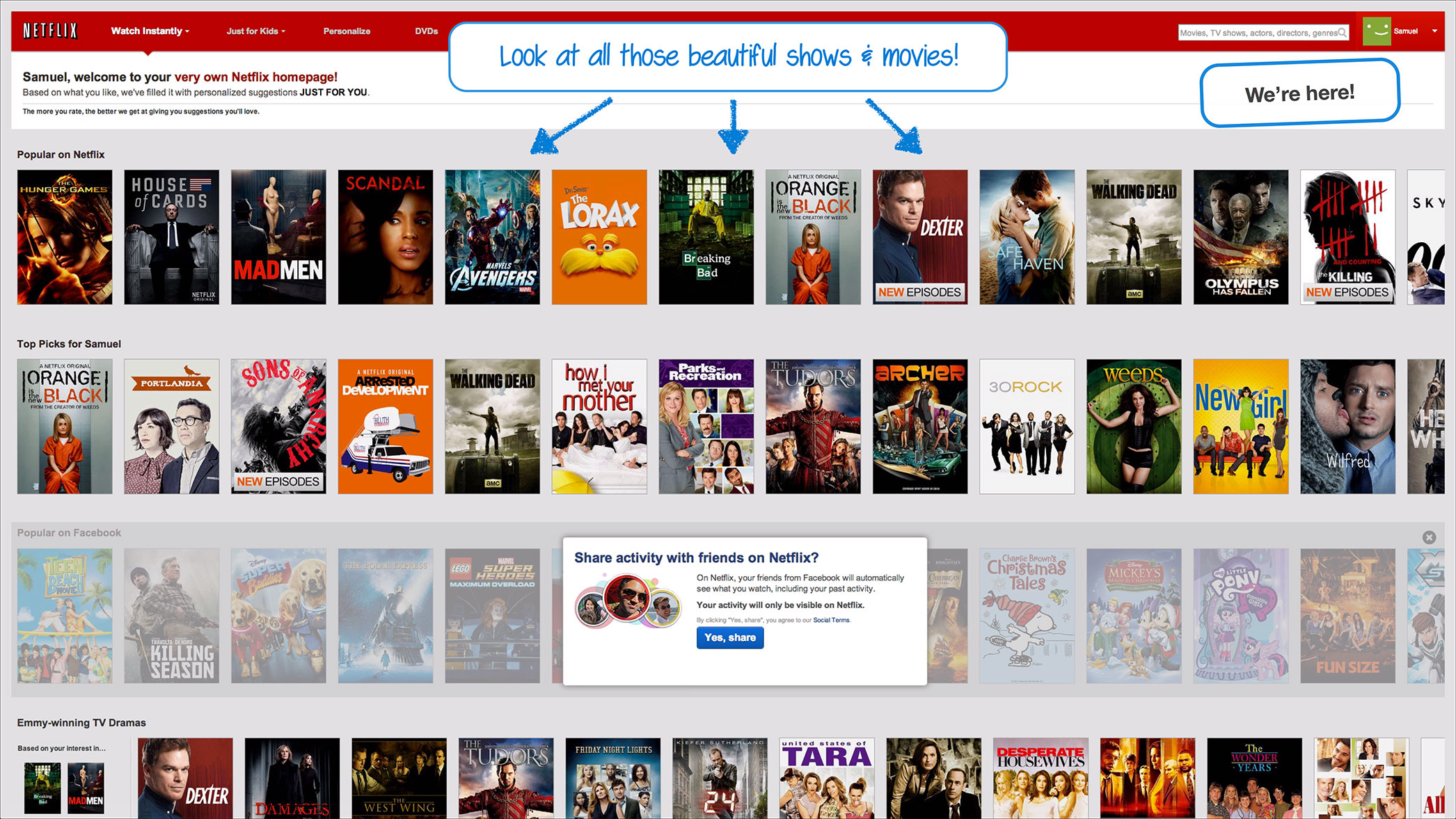Open LEGO Super Heroes Maximum Overload
This screenshot has width=1456, height=819.
coord(492,616)
